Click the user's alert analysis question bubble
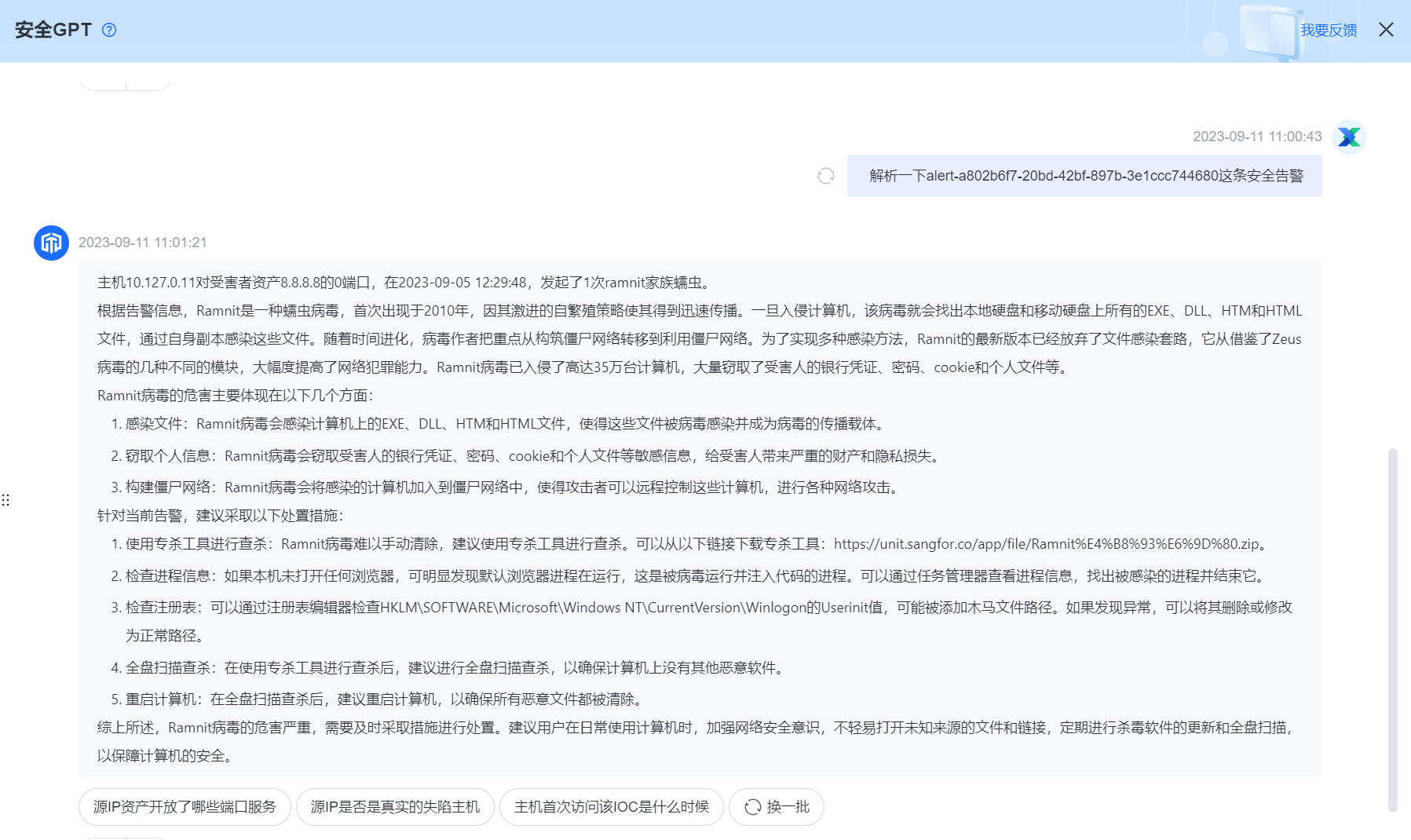 click(x=1084, y=176)
